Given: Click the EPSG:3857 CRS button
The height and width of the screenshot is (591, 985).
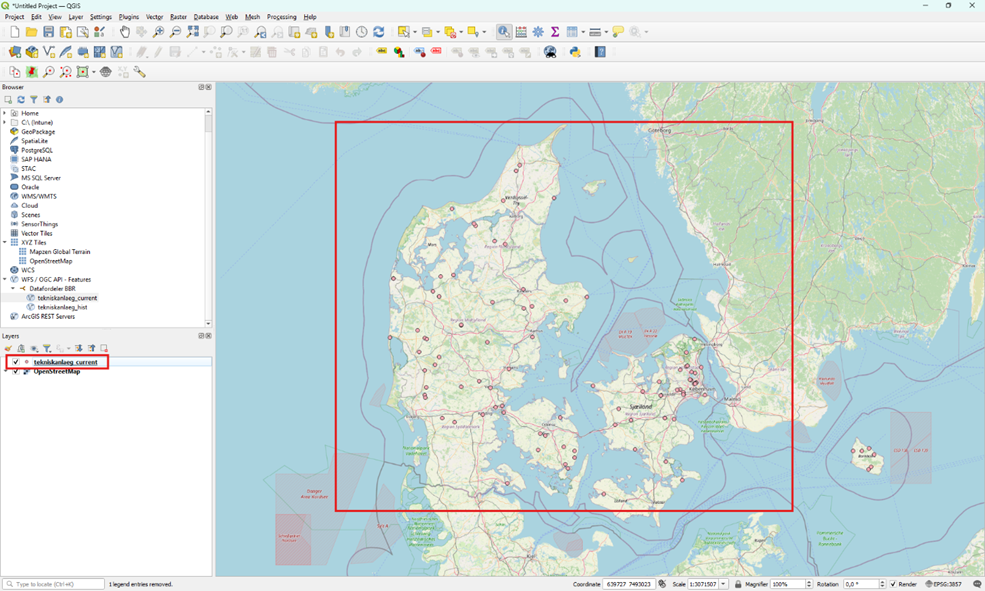Looking at the screenshot, I should [945, 584].
